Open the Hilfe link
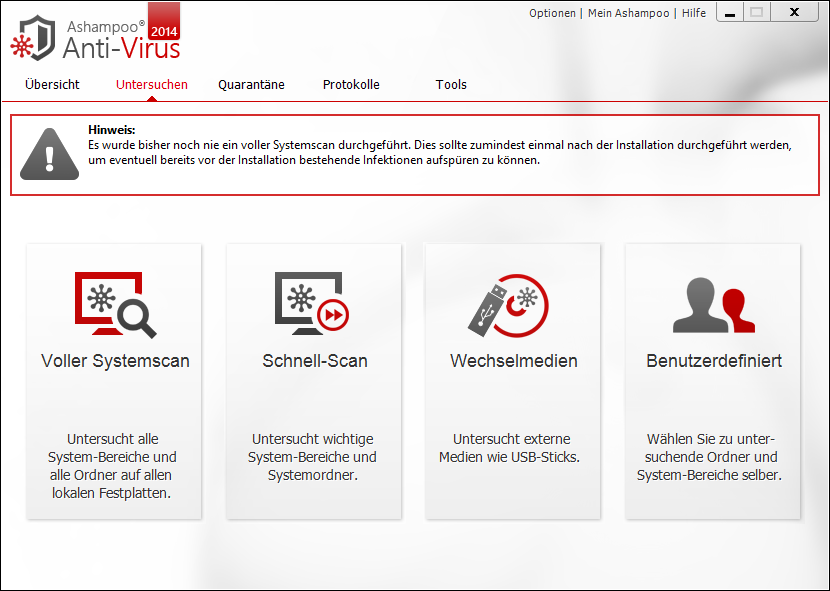The height and width of the screenshot is (591, 830). tap(693, 13)
